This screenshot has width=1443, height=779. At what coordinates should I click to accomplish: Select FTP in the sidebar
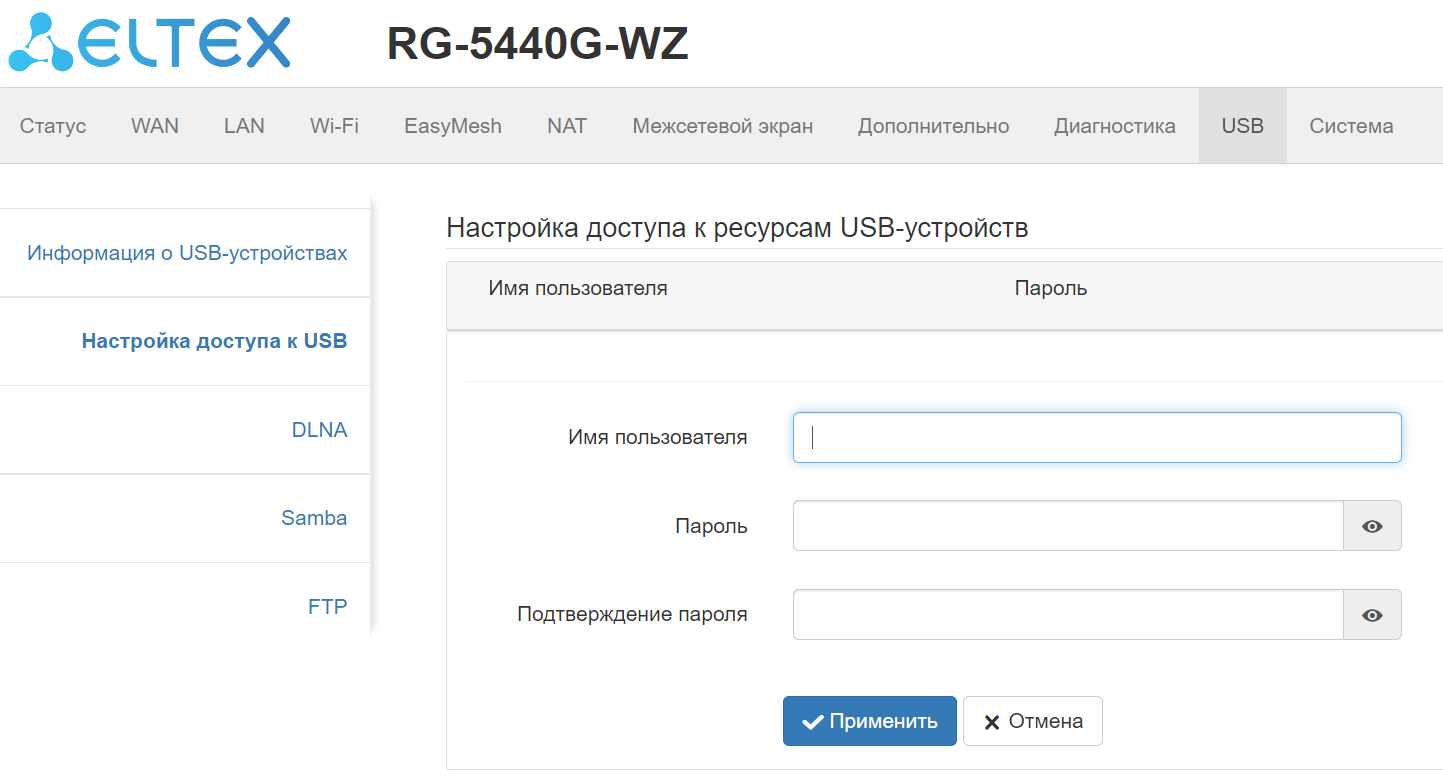pyautogui.click(x=327, y=606)
